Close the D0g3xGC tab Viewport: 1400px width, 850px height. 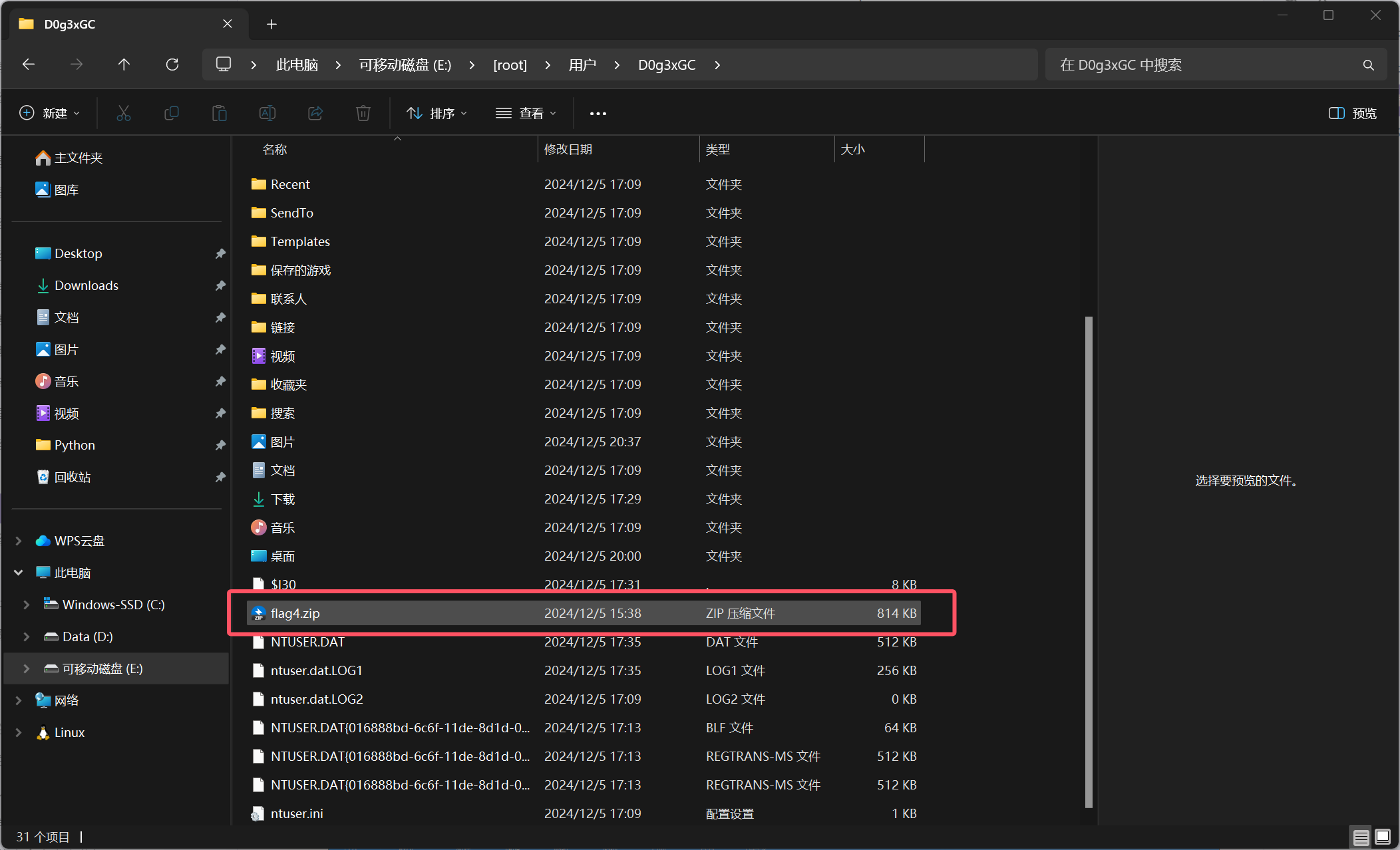click(228, 24)
